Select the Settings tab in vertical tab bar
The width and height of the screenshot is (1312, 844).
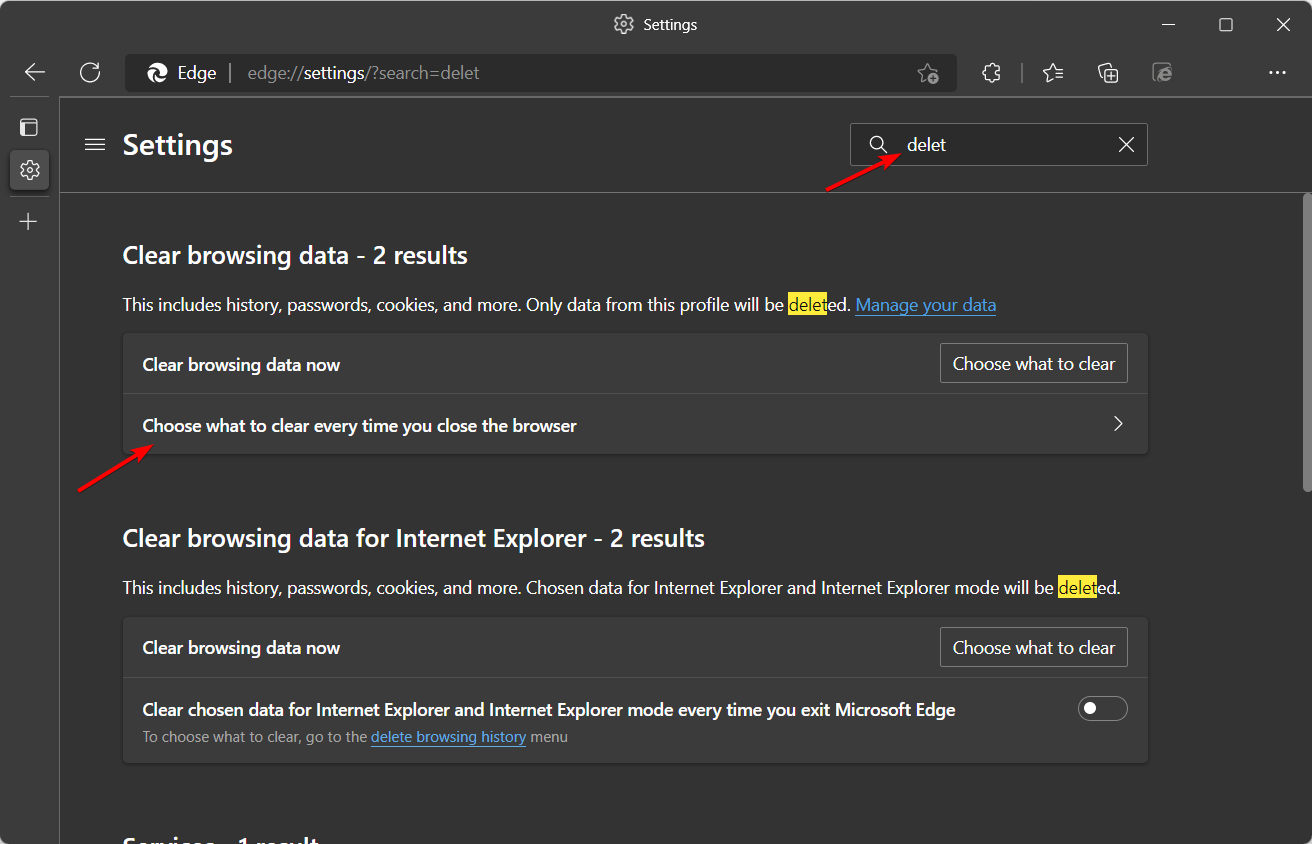(x=29, y=171)
